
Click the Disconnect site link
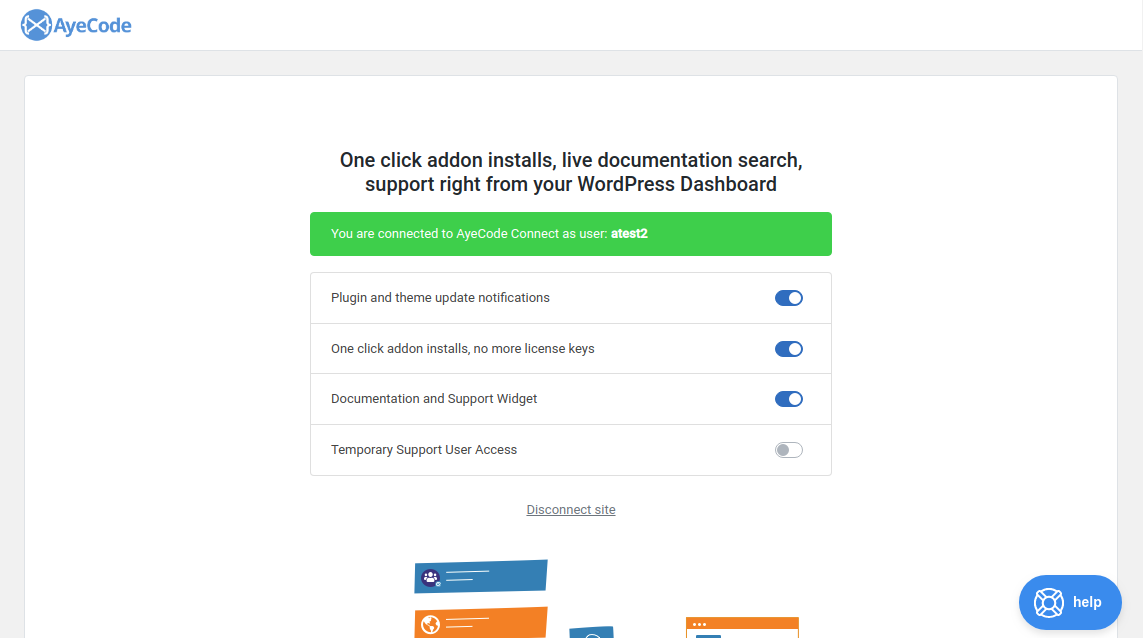point(571,510)
